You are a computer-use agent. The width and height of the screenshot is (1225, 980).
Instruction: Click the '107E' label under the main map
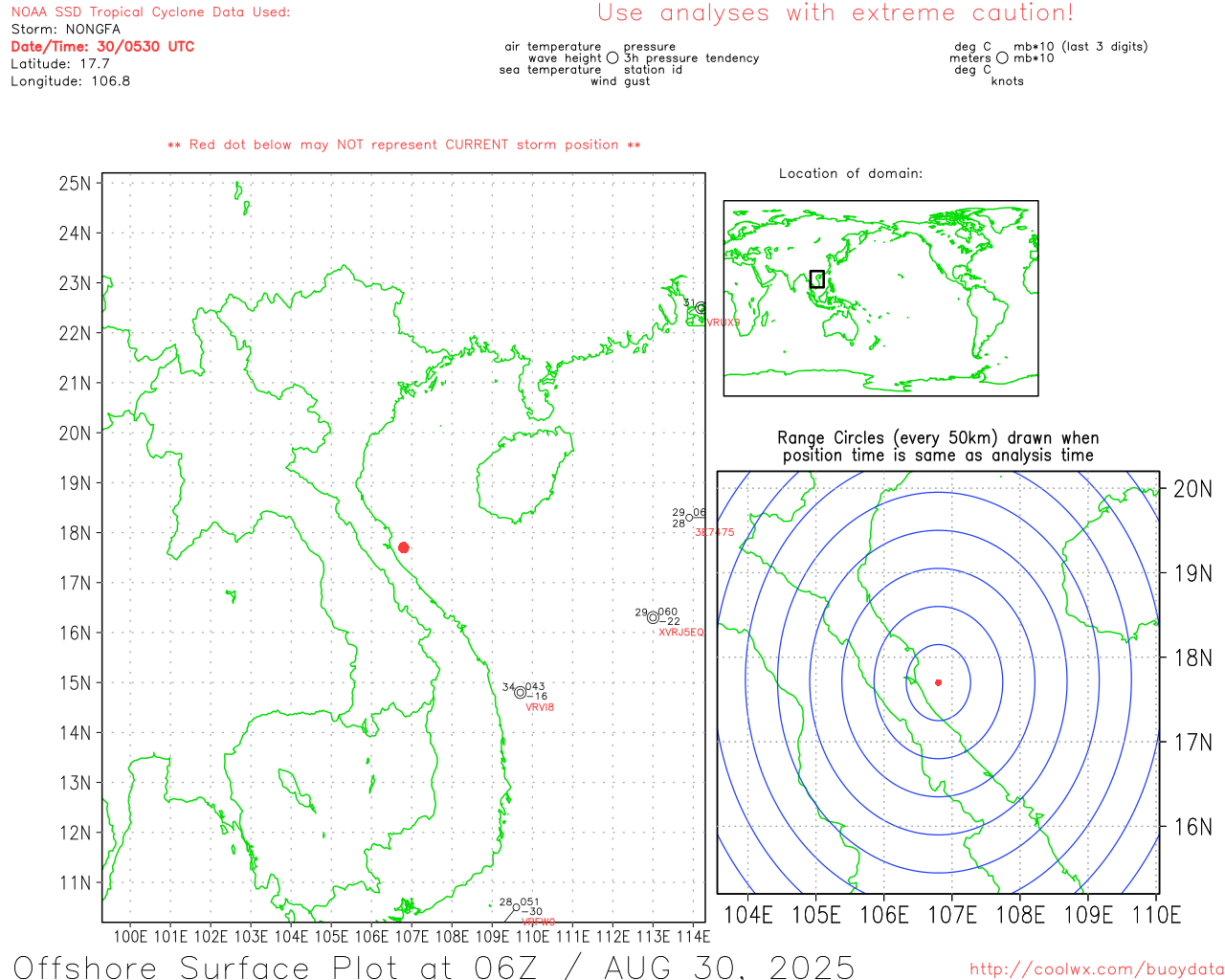coord(412,937)
